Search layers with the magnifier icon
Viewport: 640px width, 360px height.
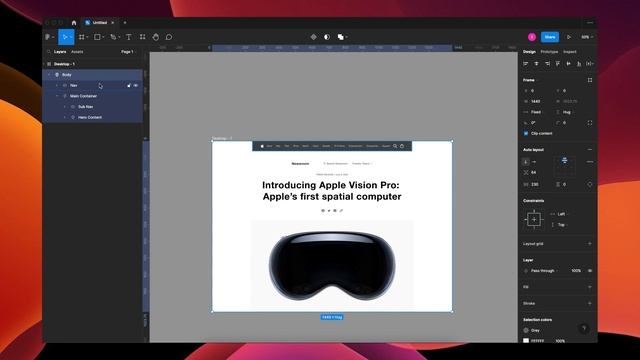click(x=49, y=52)
